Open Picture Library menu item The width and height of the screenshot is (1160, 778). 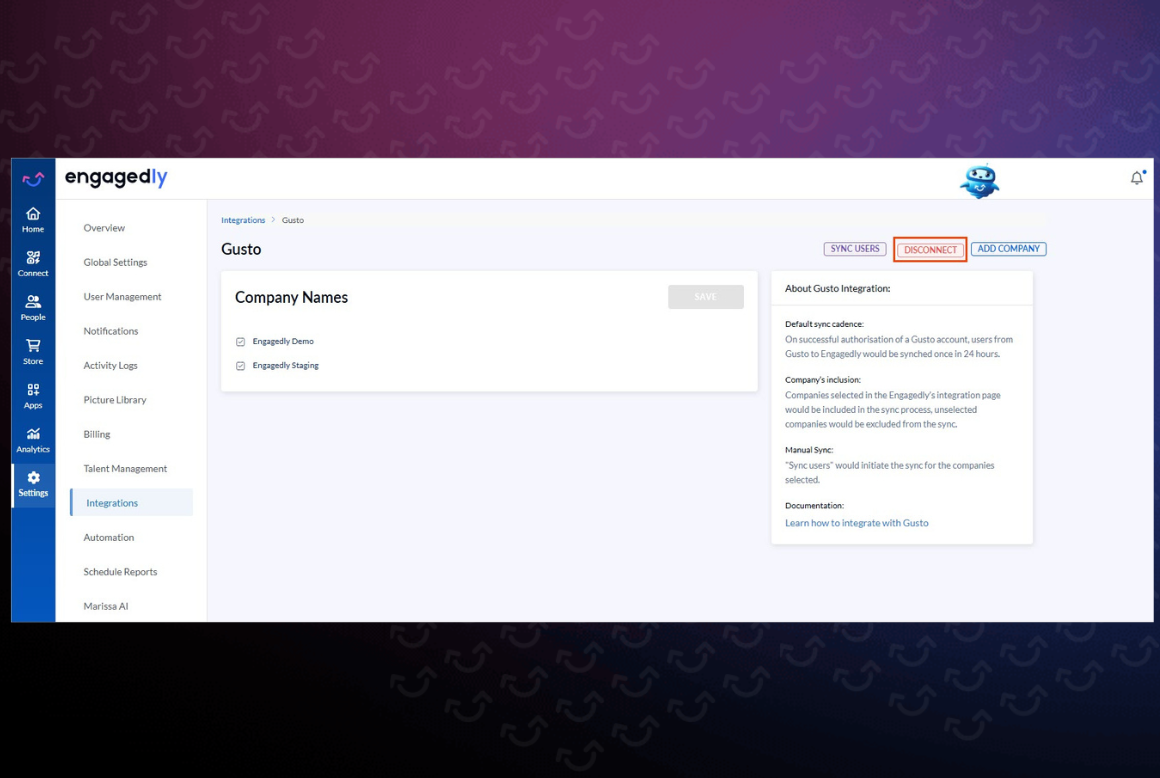115,400
